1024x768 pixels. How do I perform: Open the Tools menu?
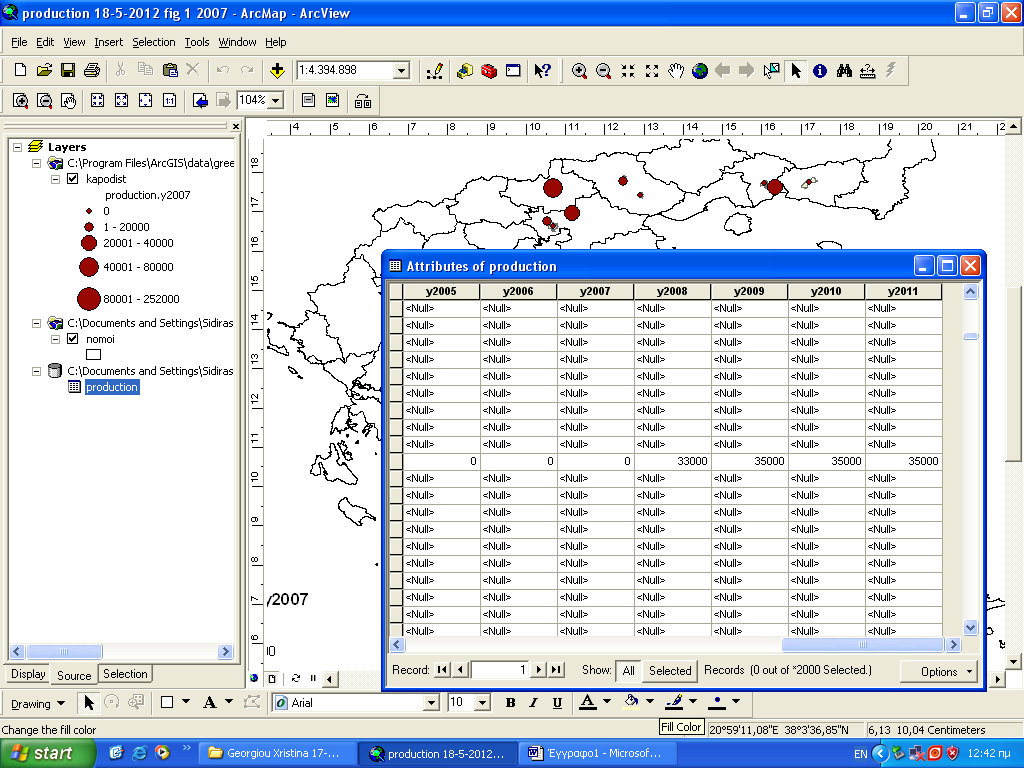tap(197, 42)
